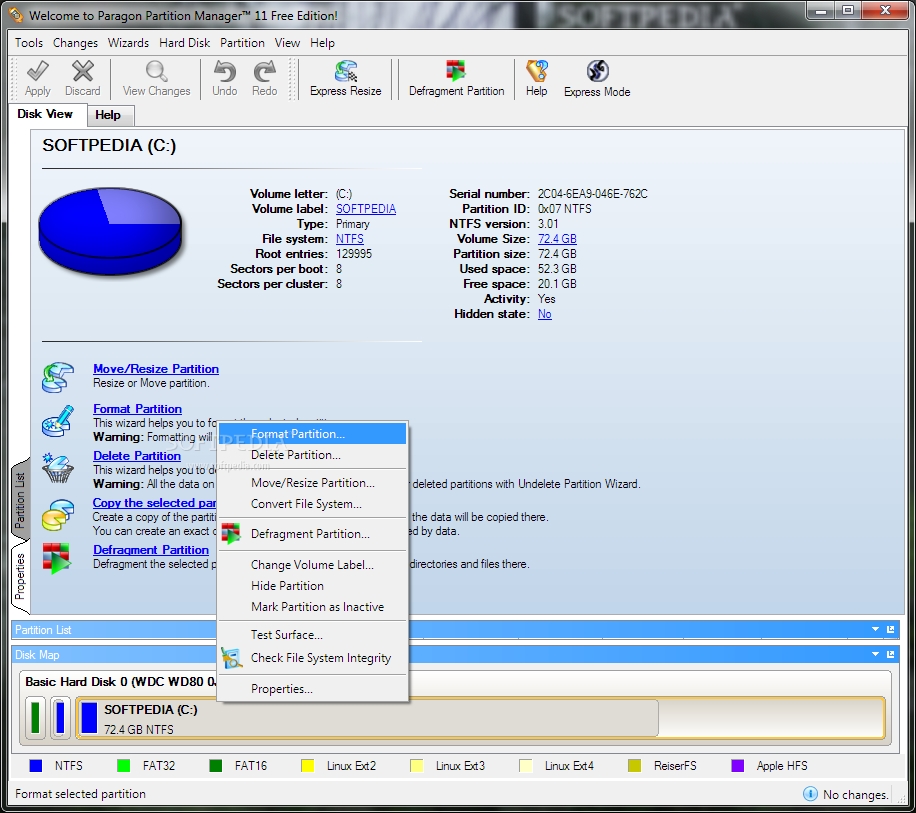Choose Hide Partition menu entry
This screenshot has height=813, width=916.
click(x=313, y=586)
